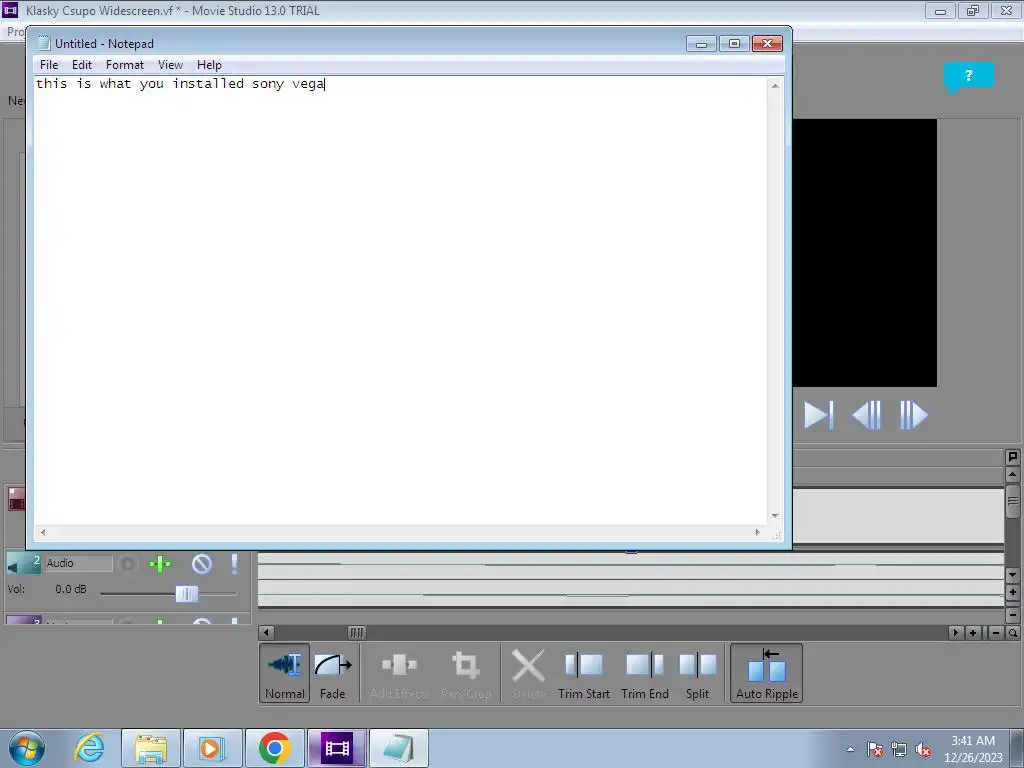Click the network tray icon
Image resolution: width=1024 pixels, height=768 pixels.
(899, 749)
